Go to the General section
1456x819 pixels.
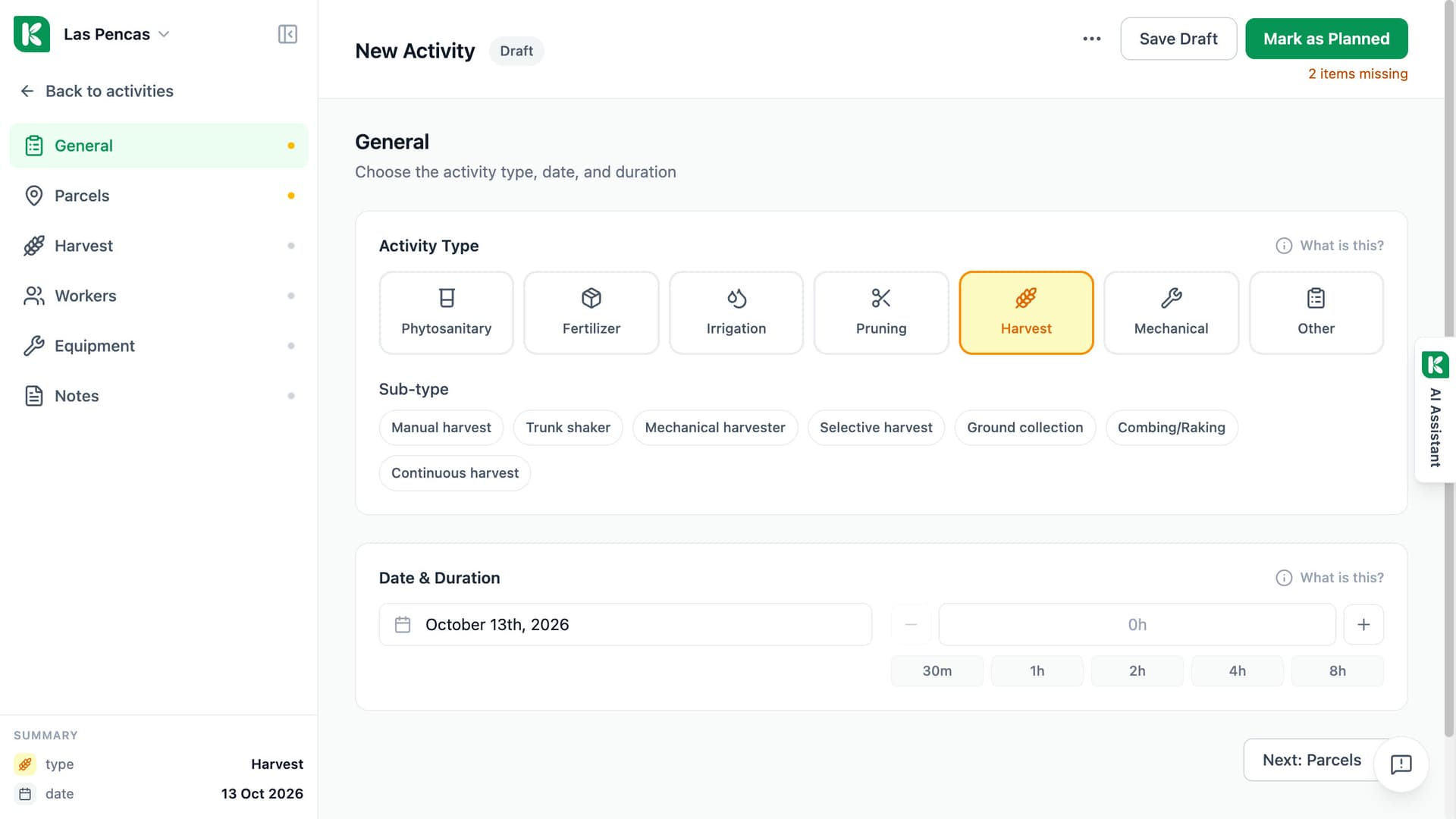coord(158,146)
